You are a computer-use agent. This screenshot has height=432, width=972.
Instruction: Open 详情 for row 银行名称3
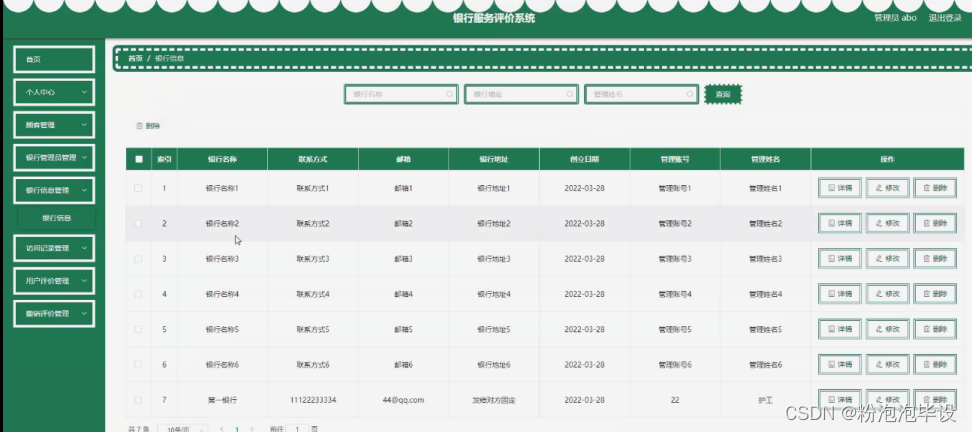click(840, 258)
